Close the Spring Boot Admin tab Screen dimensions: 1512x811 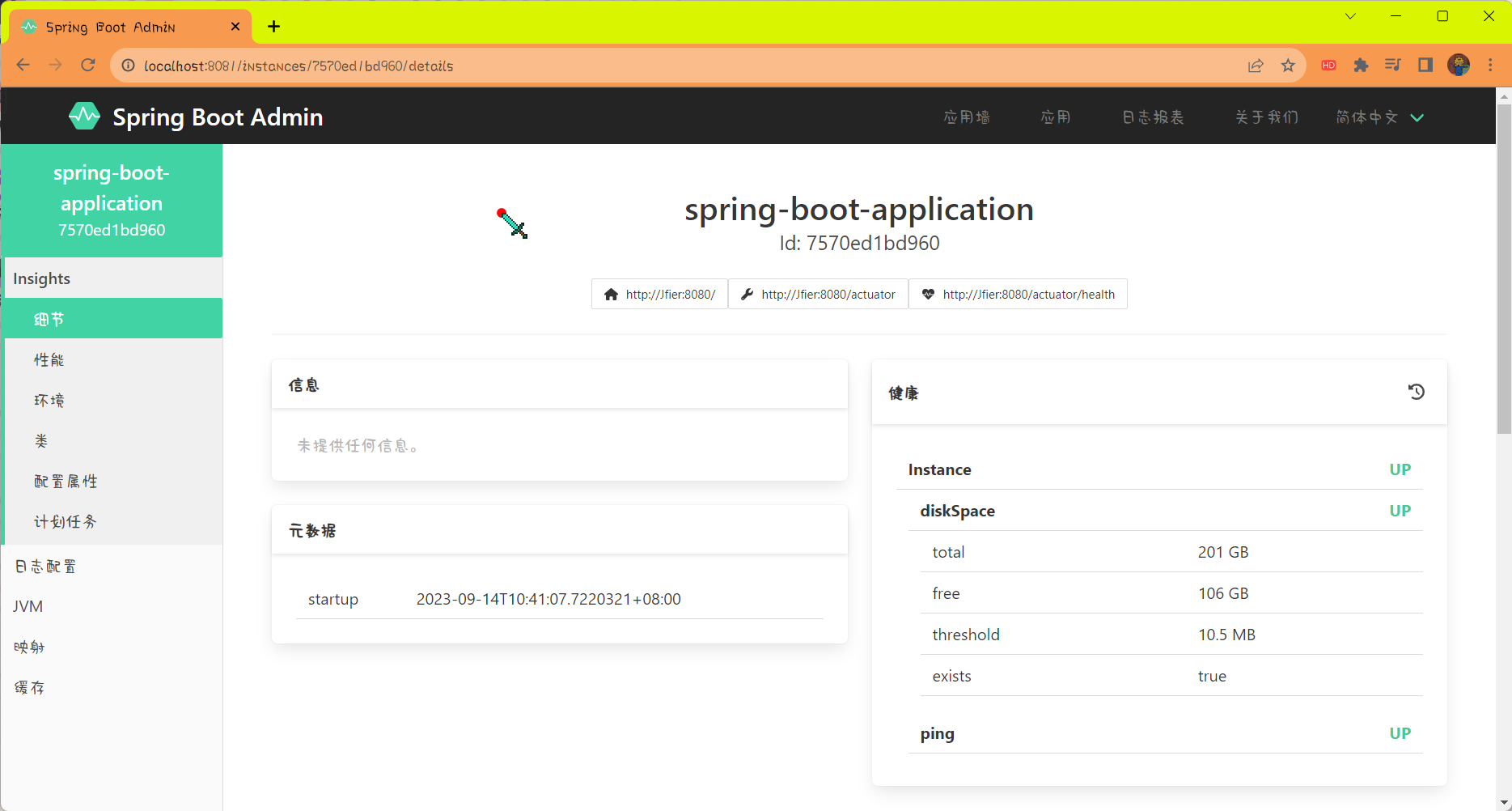[235, 27]
